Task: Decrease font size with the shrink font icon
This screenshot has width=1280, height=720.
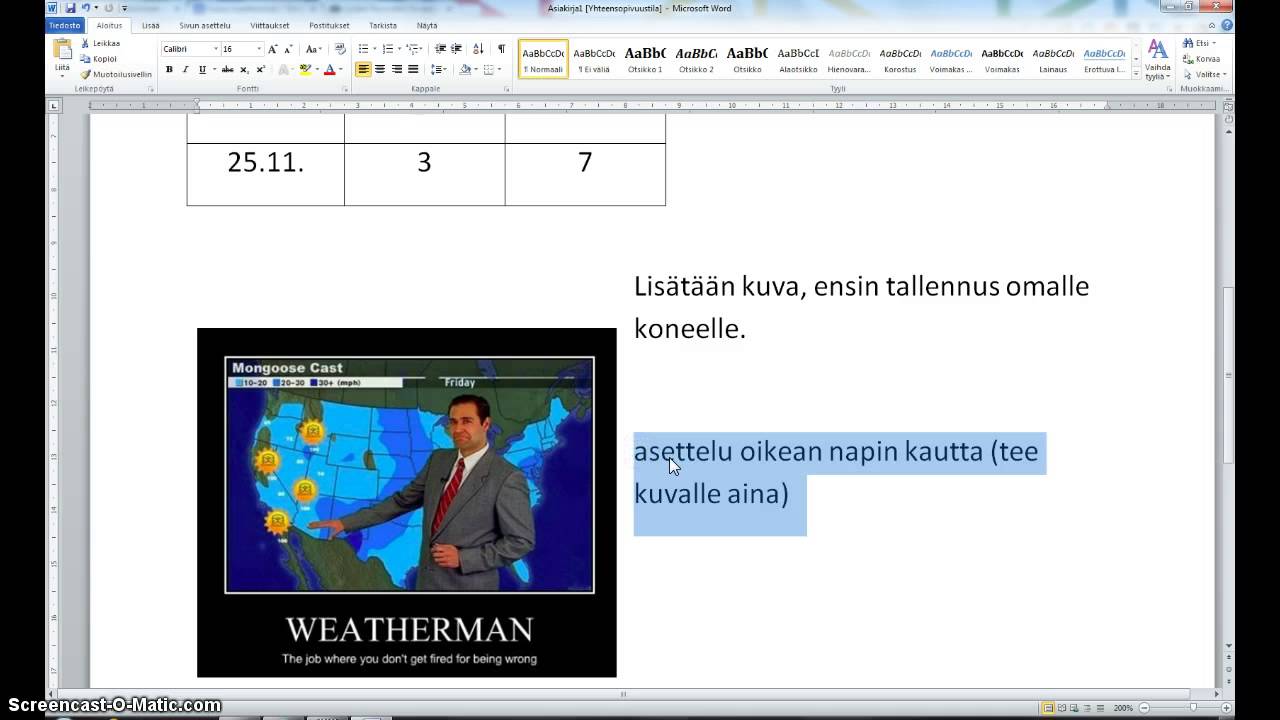Action: [x=288, y=49]
